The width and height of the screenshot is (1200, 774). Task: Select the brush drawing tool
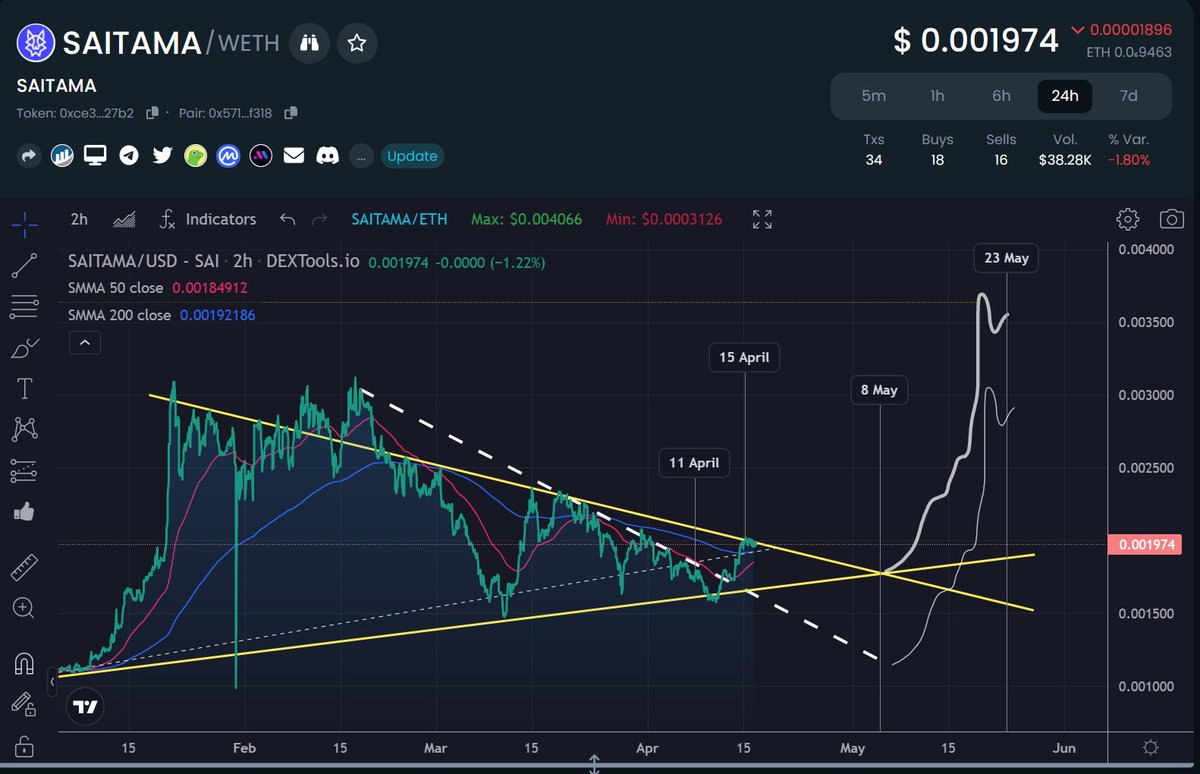25,348
